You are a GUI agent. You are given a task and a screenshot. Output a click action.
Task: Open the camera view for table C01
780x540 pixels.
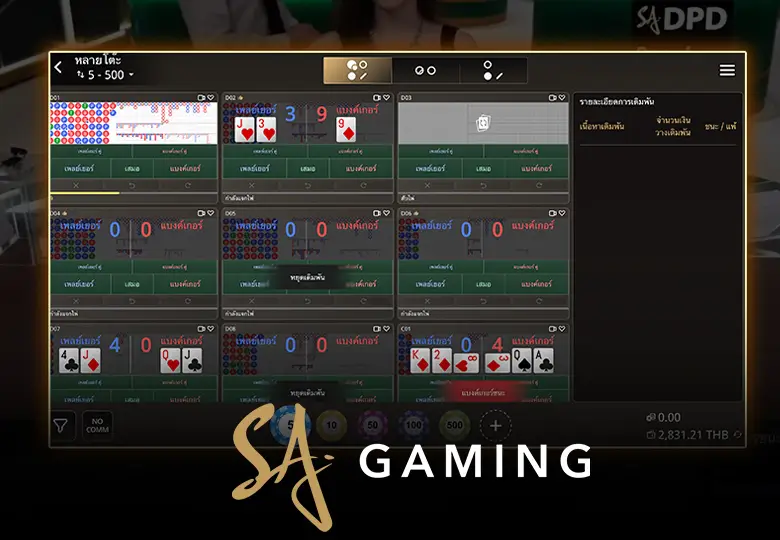[x=553, y=329]
